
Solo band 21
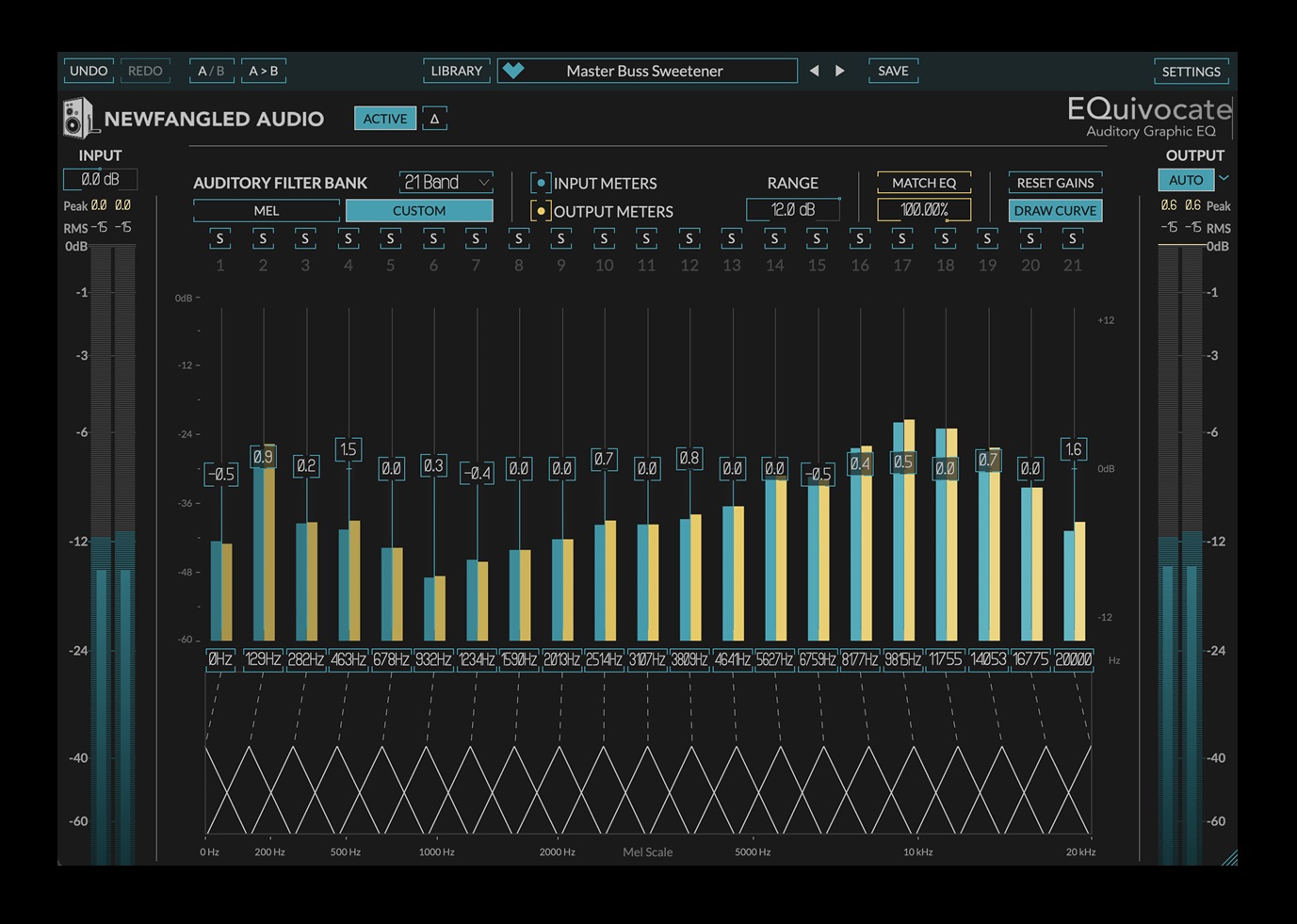tap(1073, 238)
